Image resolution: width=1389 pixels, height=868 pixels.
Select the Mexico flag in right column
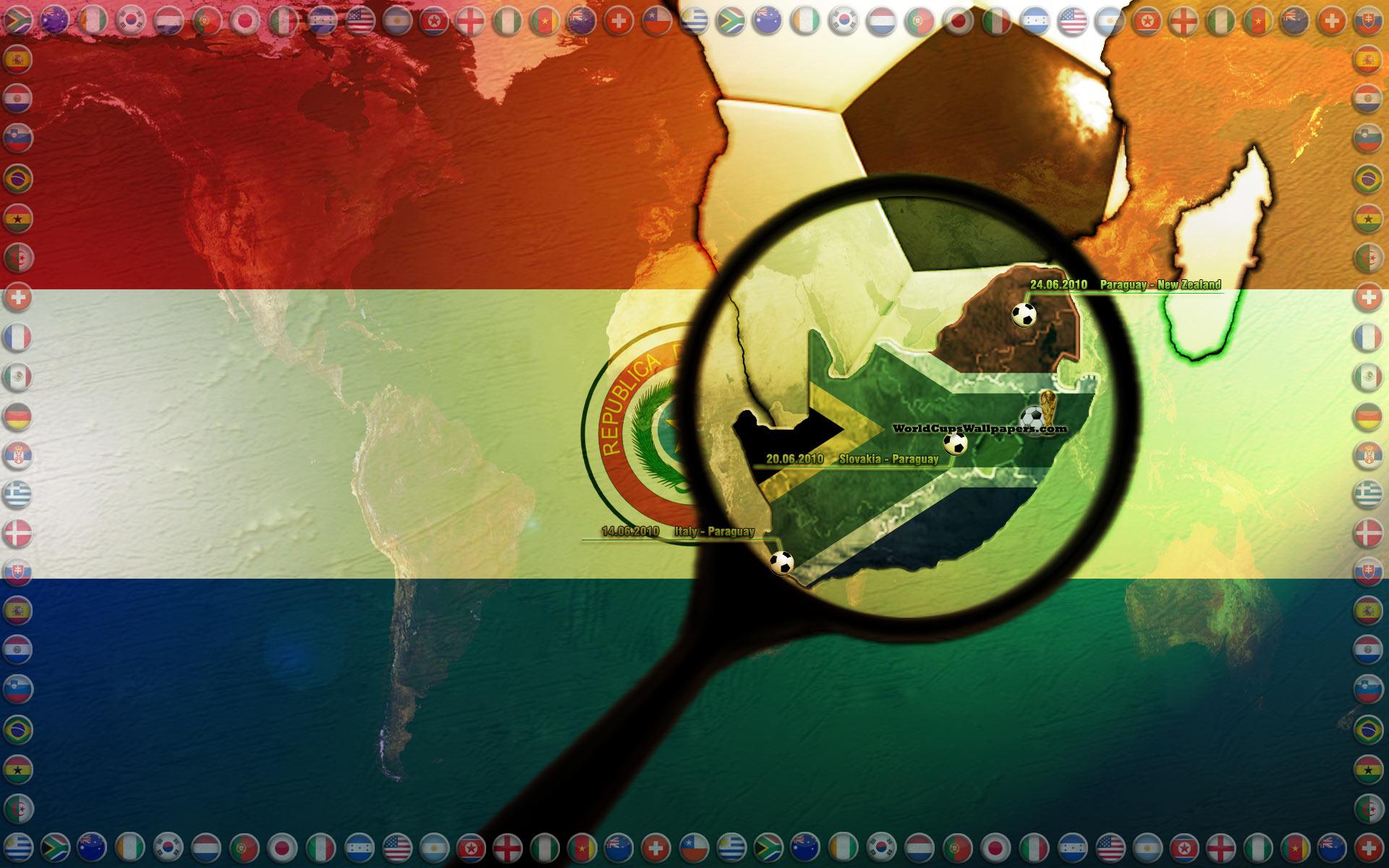[x=1367, y=376]
